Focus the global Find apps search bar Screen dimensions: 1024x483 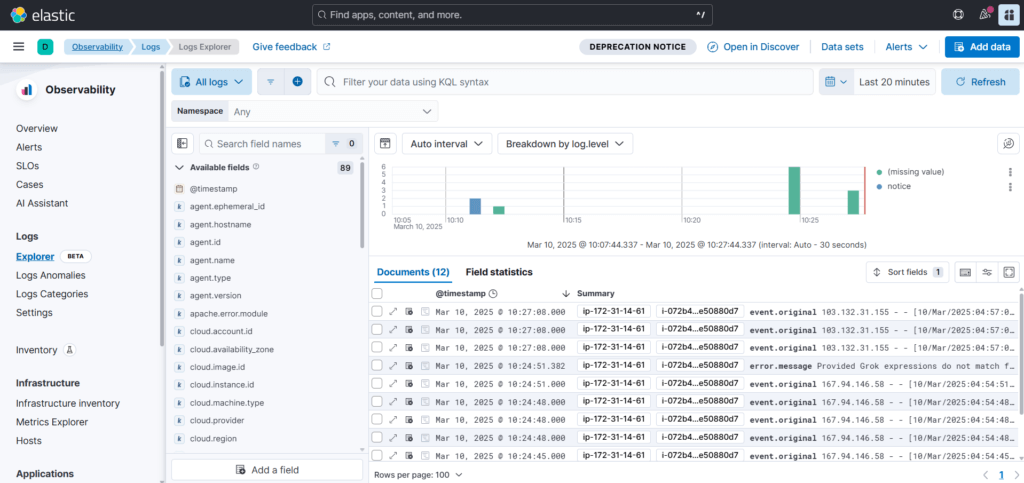(512, 14)
